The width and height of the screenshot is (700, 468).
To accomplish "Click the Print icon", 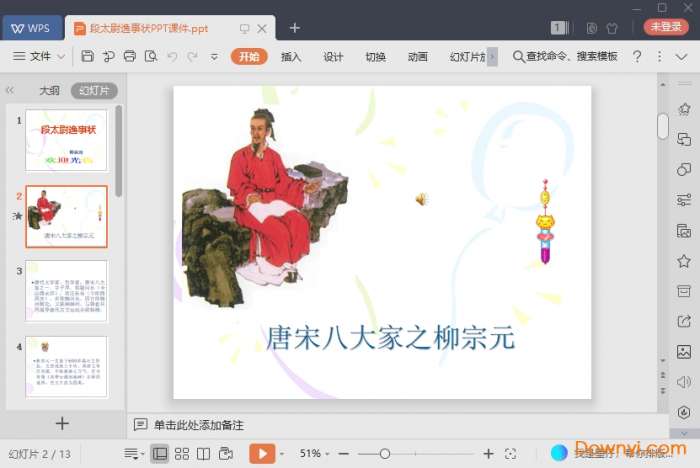I will [x=130, y=56].
